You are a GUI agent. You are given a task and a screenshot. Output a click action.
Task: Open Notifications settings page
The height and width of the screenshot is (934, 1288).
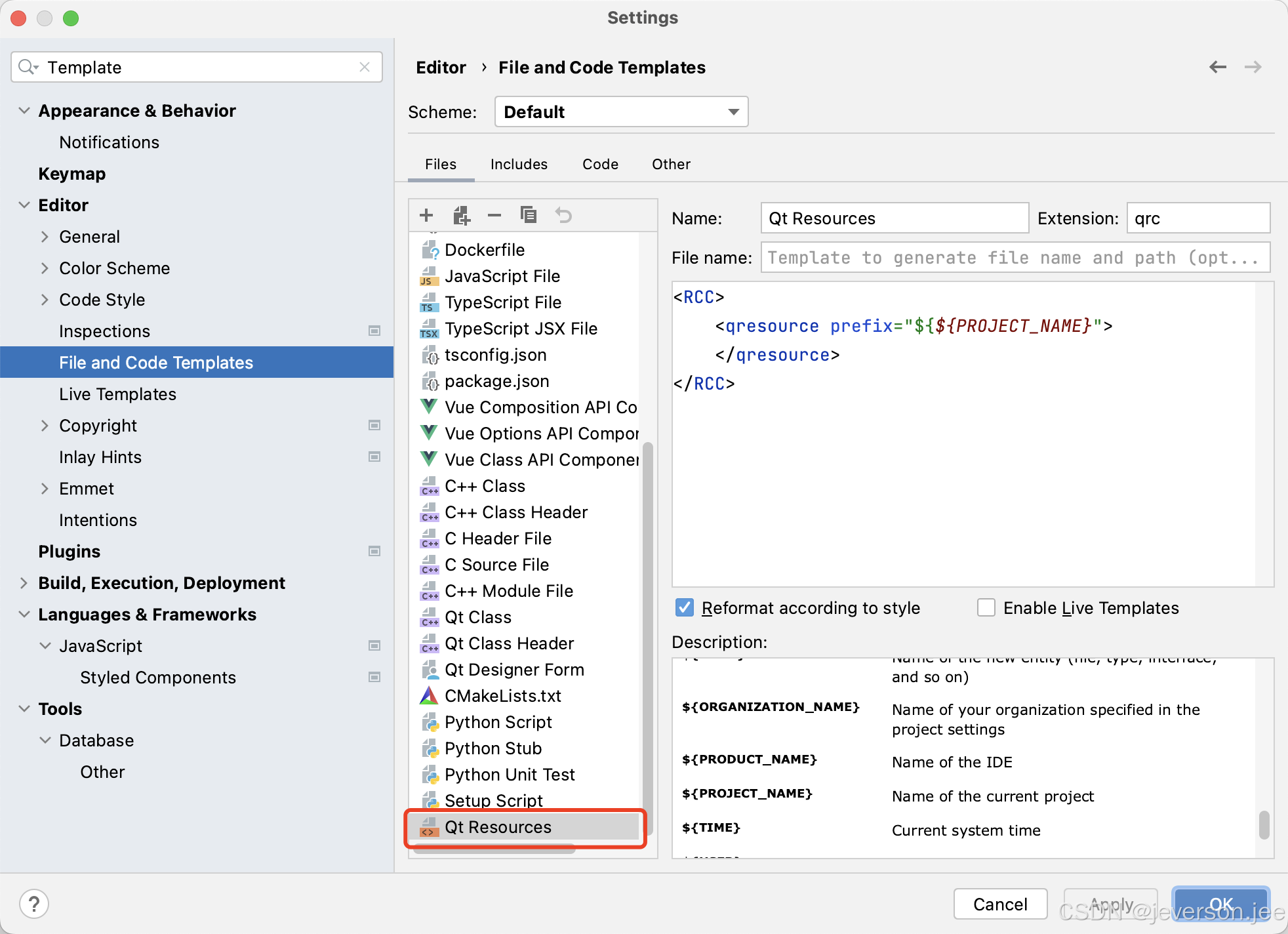coord(109,142)
